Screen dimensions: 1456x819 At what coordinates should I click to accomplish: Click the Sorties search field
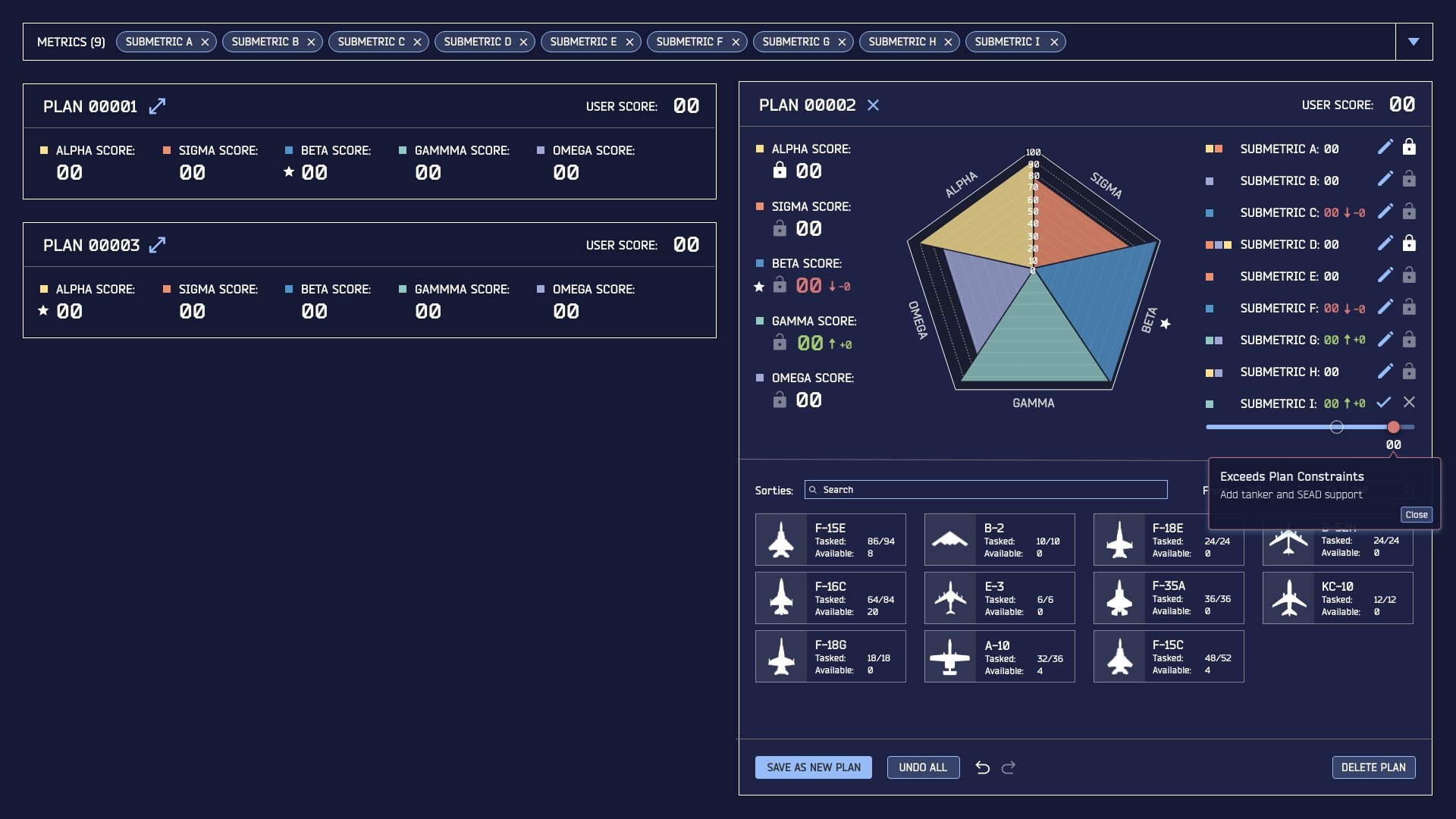[x=986, y=490]
